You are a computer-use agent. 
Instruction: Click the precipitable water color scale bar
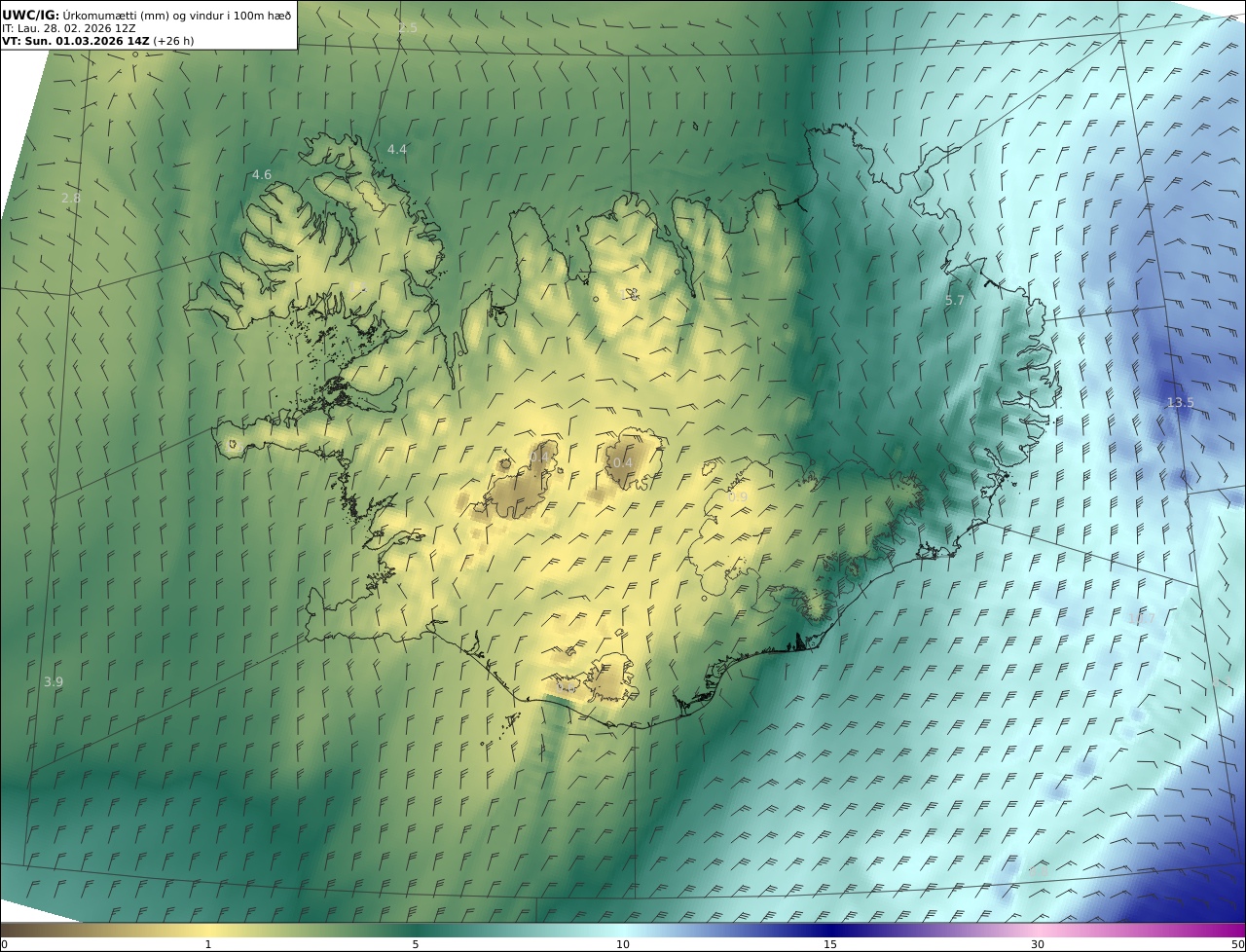(x=623, y=930)
